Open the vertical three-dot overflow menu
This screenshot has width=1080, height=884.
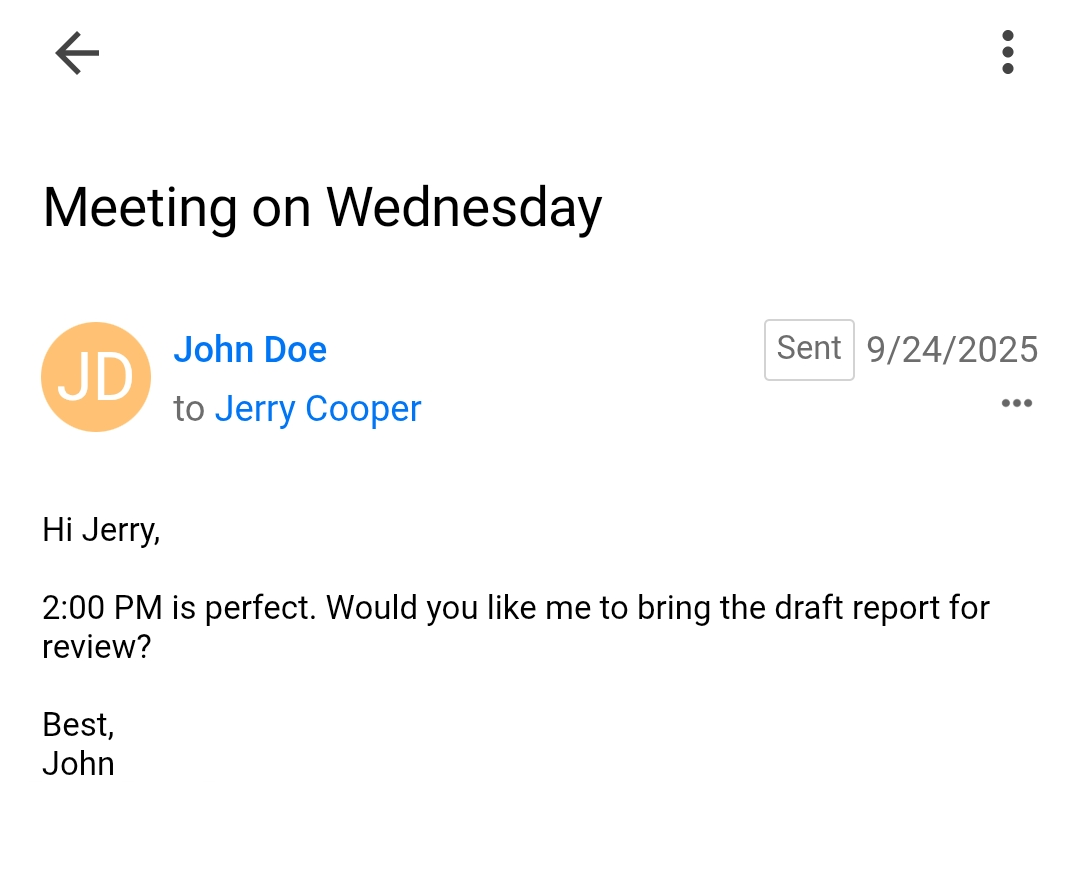coord(1007,52)
